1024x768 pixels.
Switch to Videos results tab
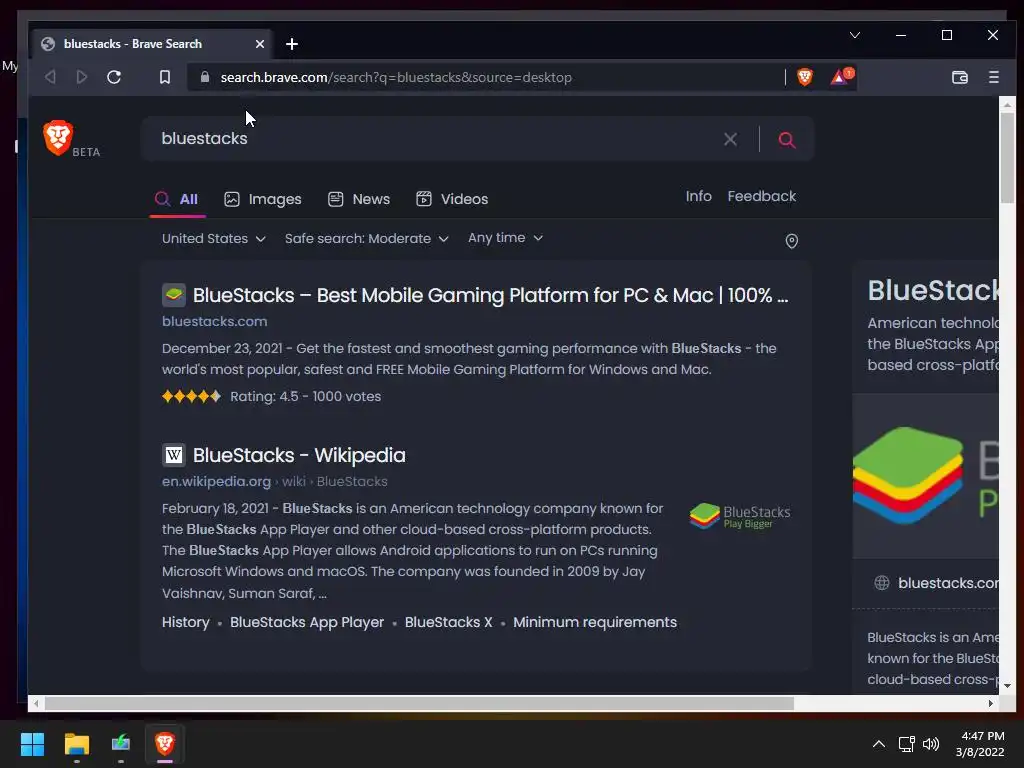click(452, 199)
